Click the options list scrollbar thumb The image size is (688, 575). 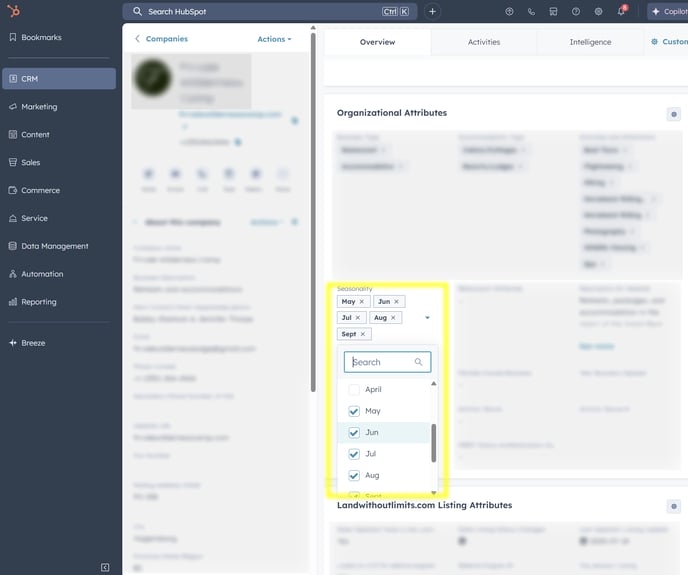point(434,443)
